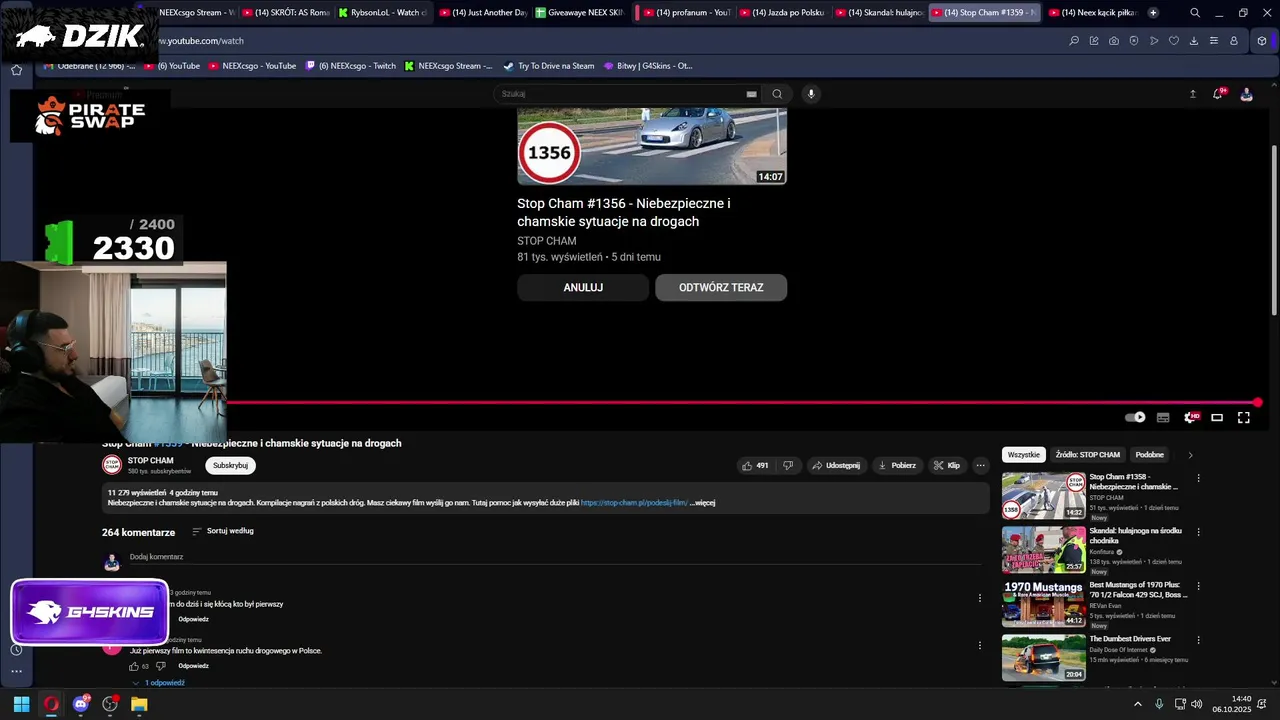This screenshot has height=720, width=1280.
Task: Expand the 1 odpowiedź replies
Action: (158, 682)
